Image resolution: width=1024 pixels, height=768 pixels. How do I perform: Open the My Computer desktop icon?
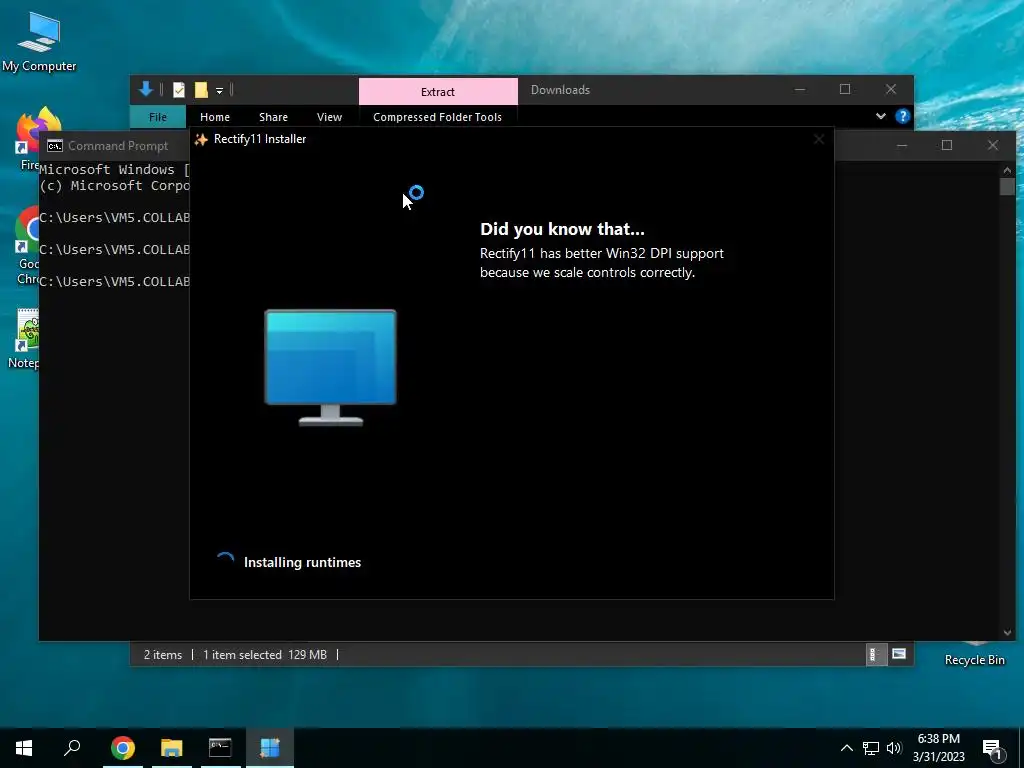coord(39,42)
